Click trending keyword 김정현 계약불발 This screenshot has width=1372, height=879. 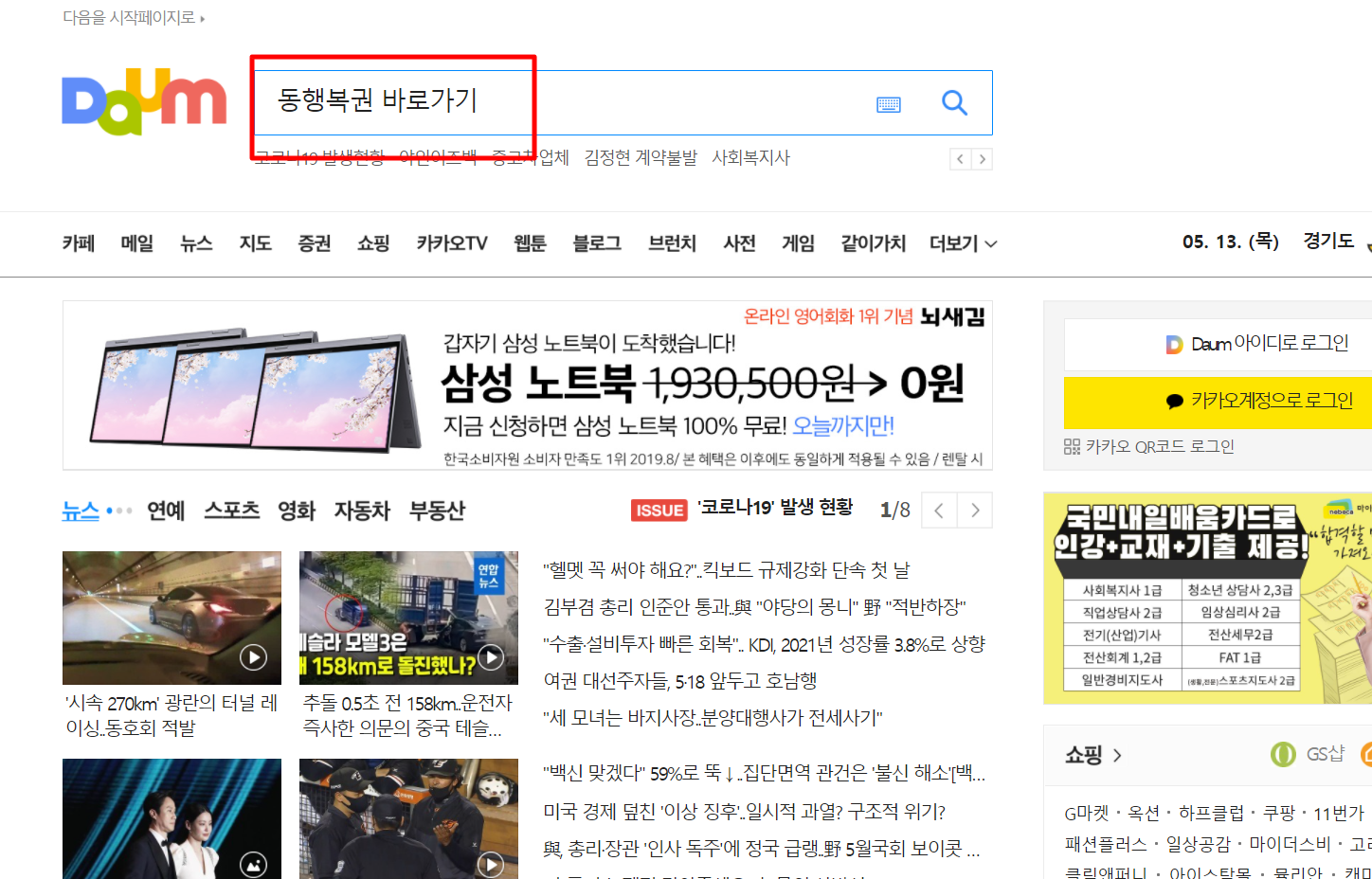point(641,157)
